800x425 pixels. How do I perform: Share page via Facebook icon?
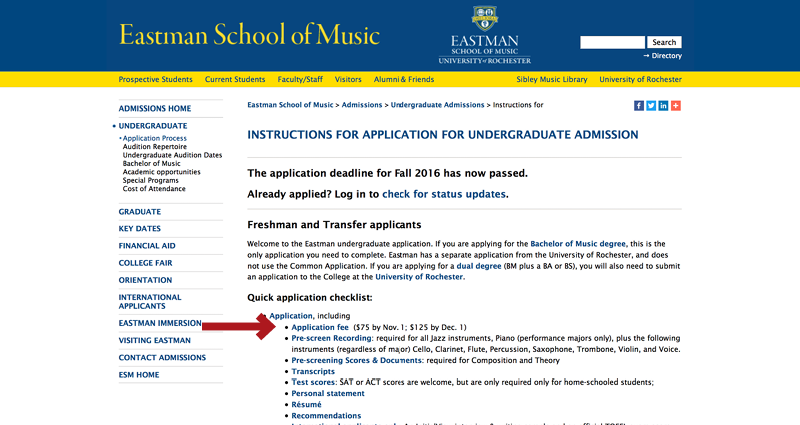(639, 106)
